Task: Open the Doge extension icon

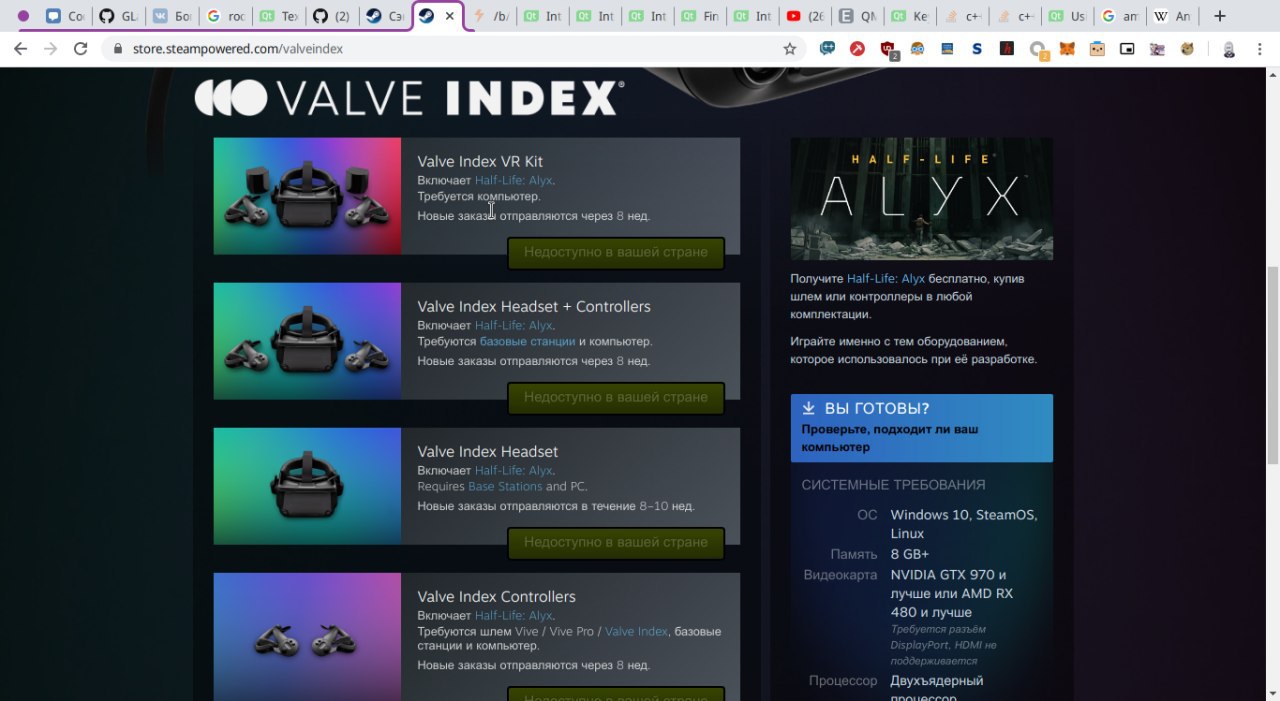Action: 1187,48
